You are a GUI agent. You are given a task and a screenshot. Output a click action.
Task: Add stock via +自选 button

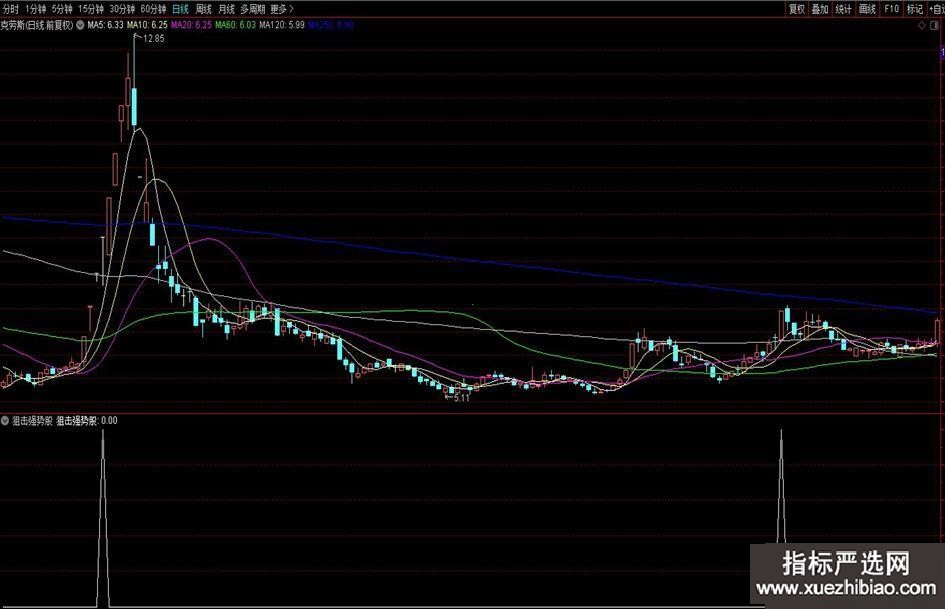[x=936, y=9]
